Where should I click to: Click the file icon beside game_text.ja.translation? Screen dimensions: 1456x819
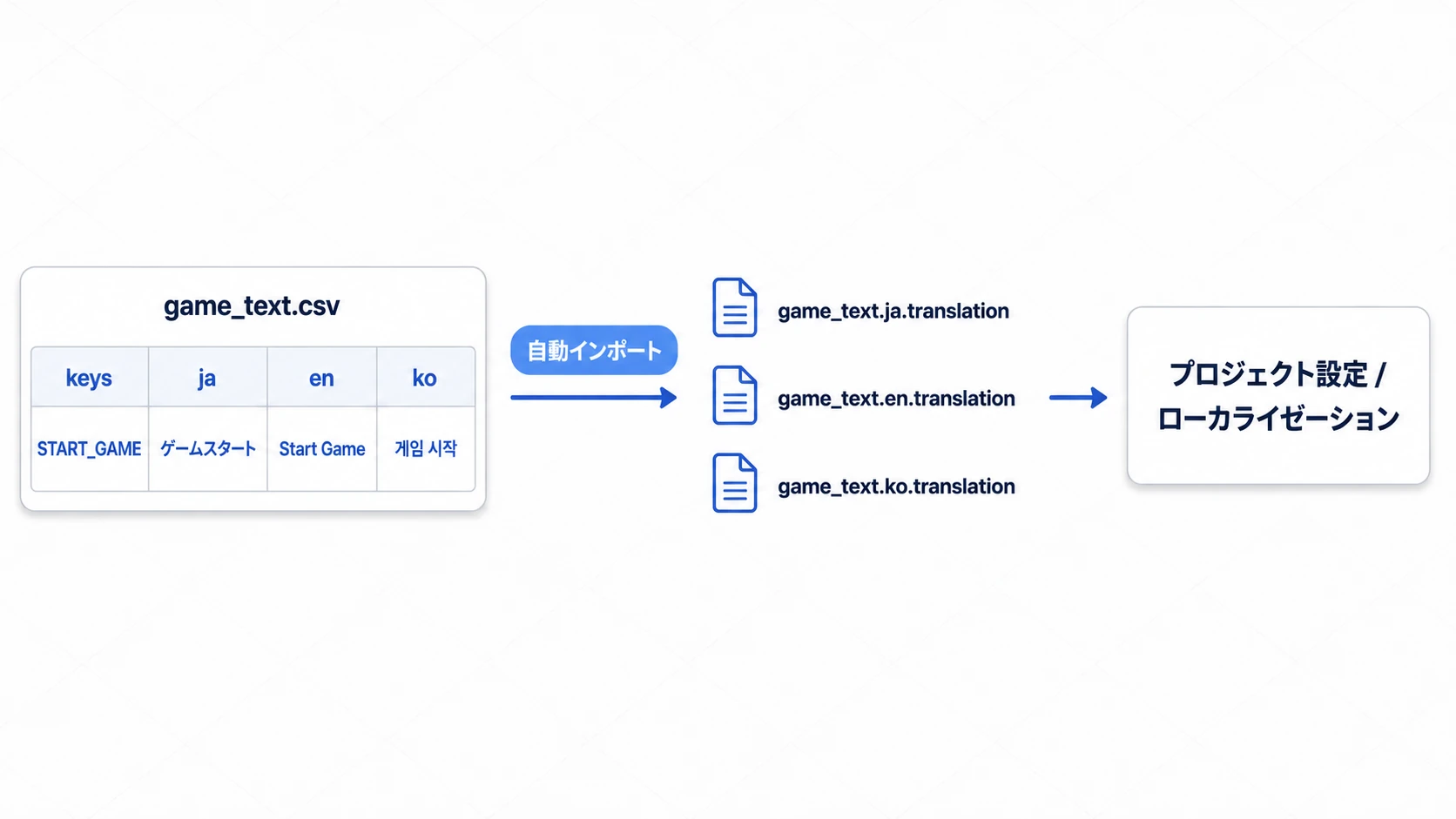pos(734,307)
